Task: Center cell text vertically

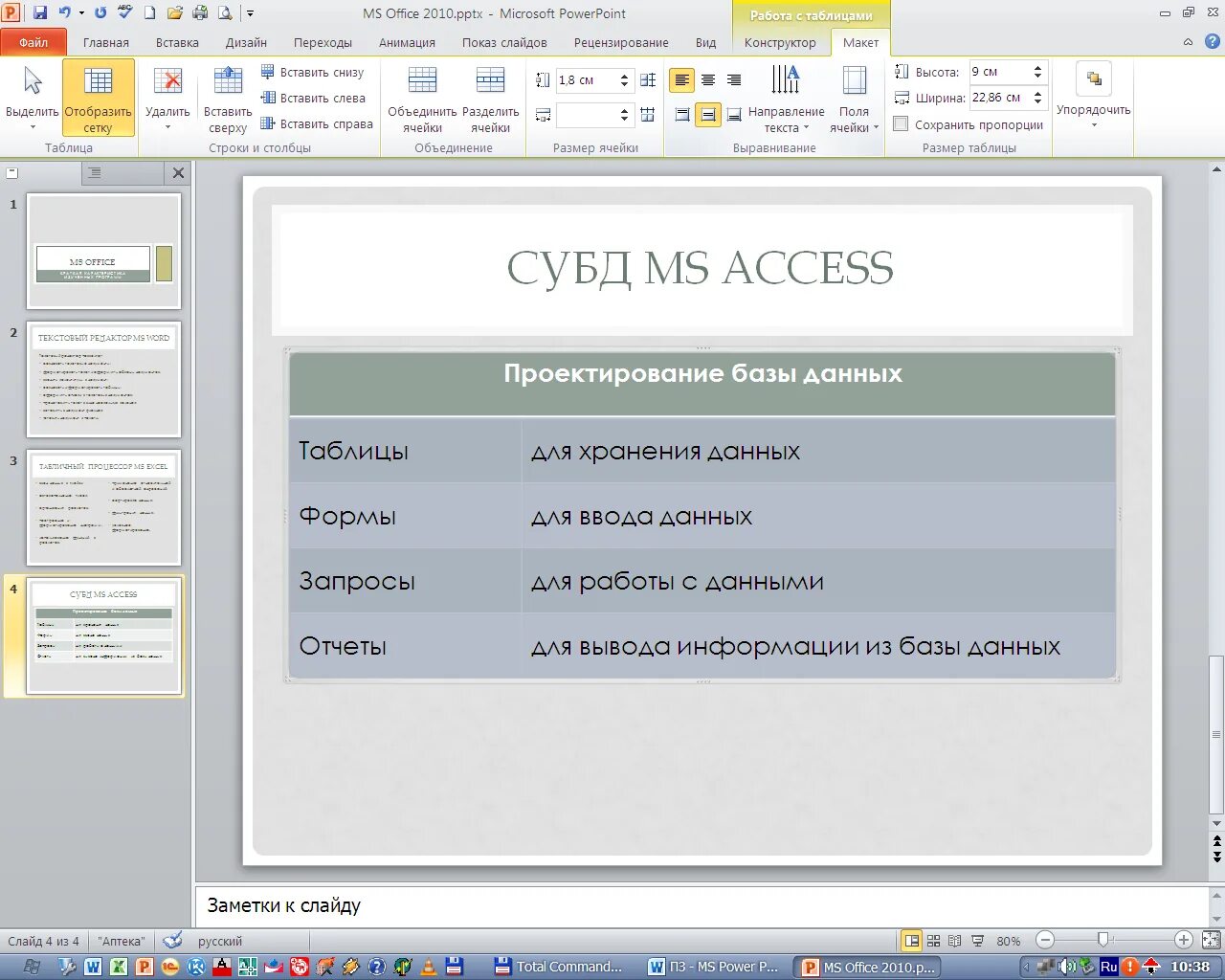Action: (x=708, y=115)
